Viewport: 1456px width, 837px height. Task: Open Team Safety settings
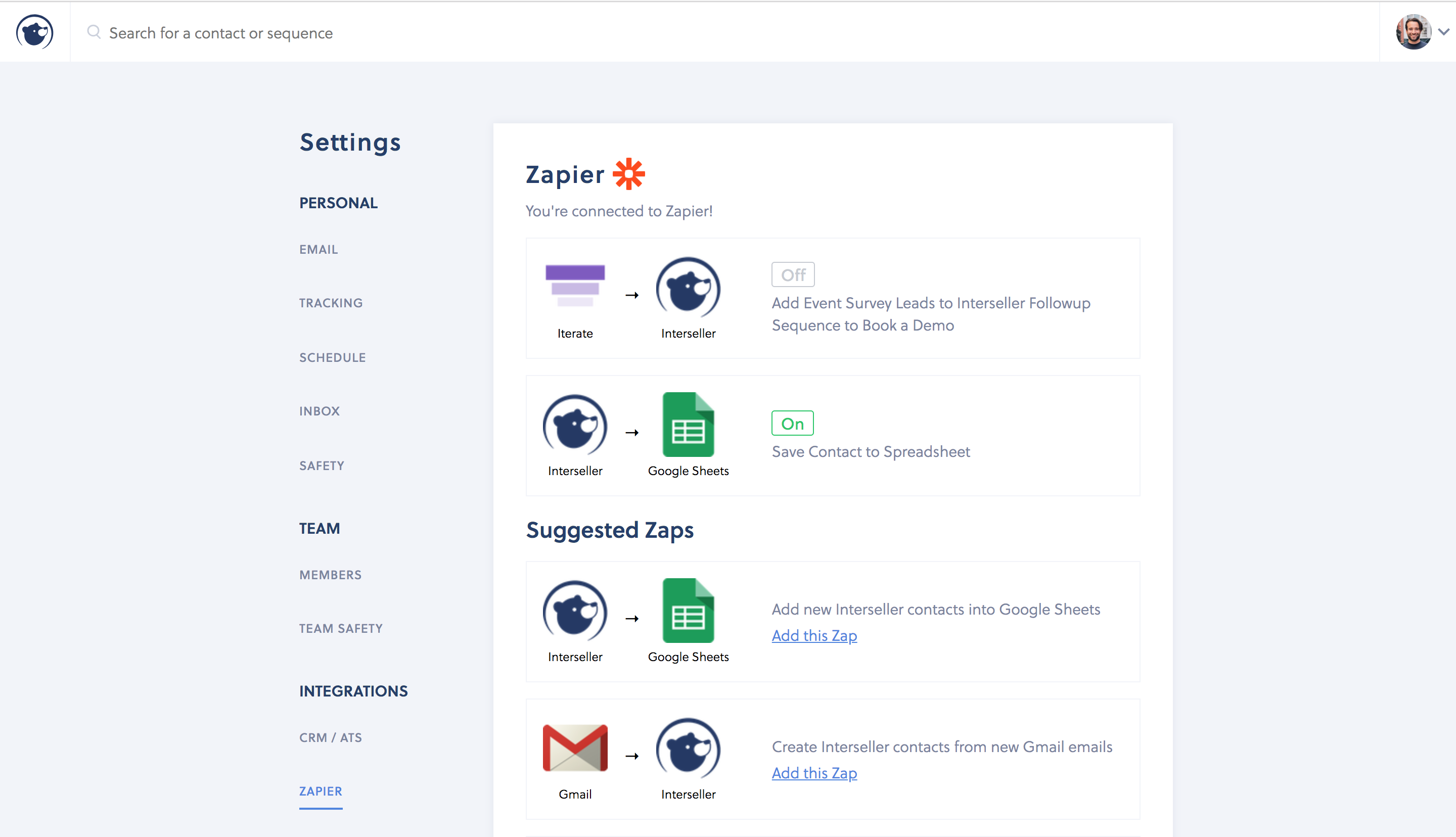click(341, 628)
